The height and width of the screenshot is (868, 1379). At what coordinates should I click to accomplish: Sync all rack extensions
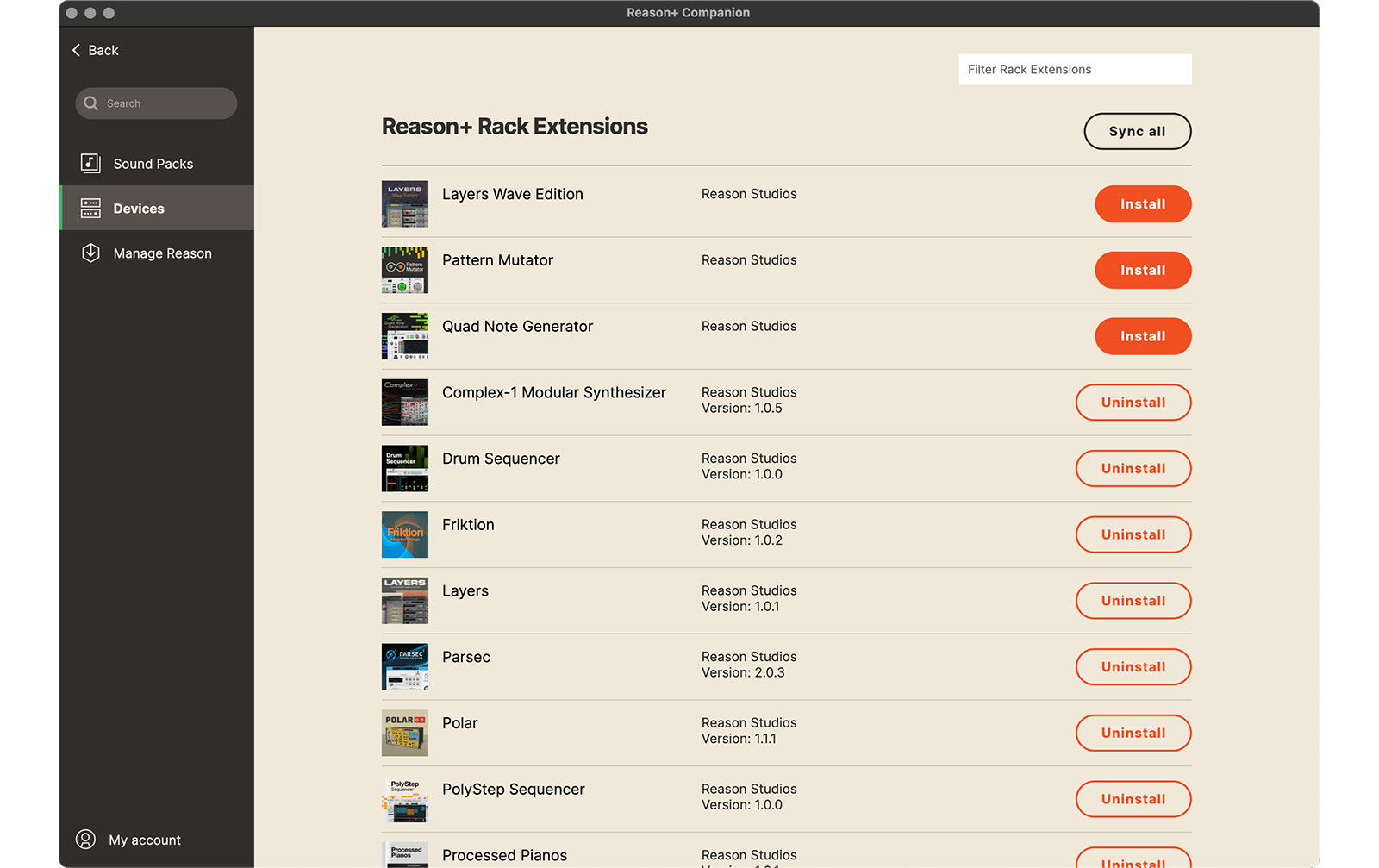click(x=1137, y=131)
